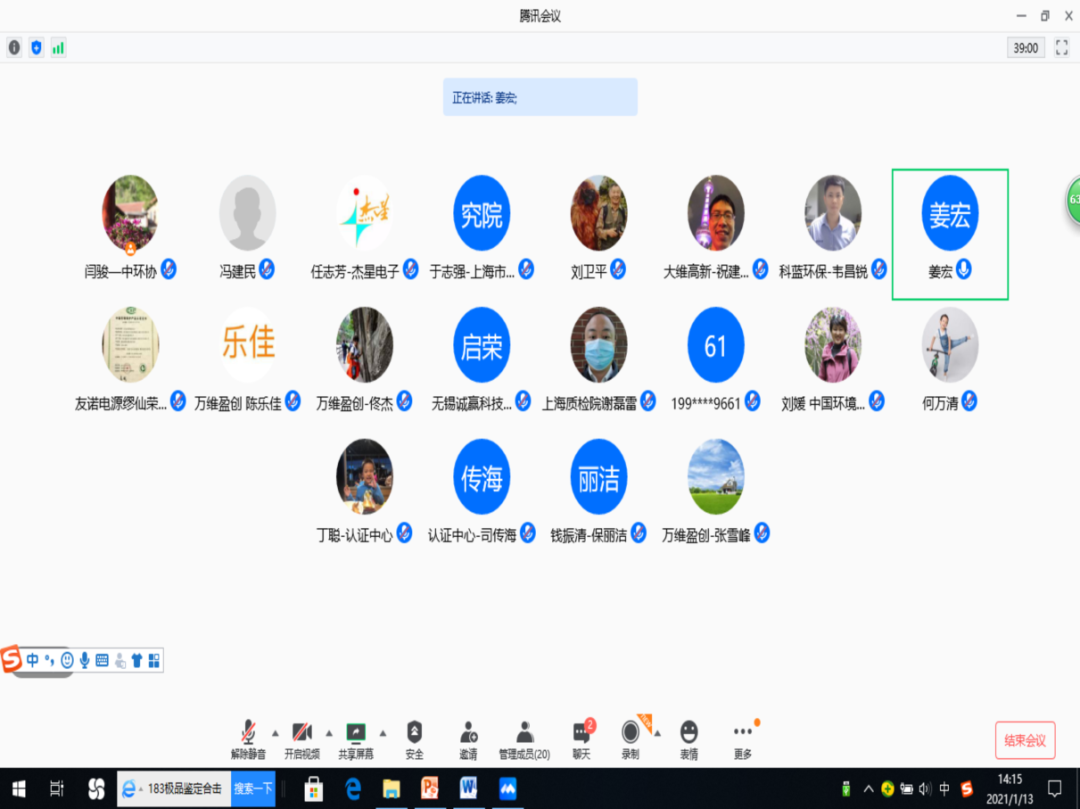Open Sogou IME skin shirt icon

(136, 660)
